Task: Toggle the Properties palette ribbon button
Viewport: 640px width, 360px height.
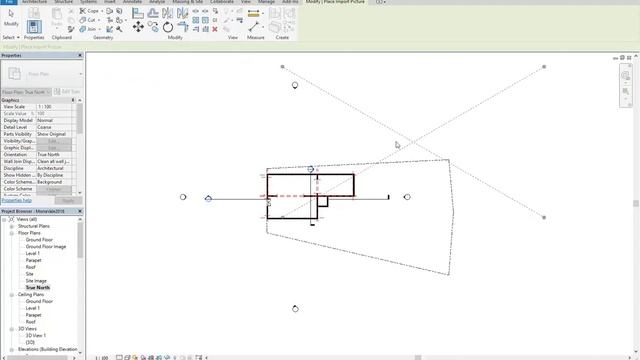Action: click(34, 27)
